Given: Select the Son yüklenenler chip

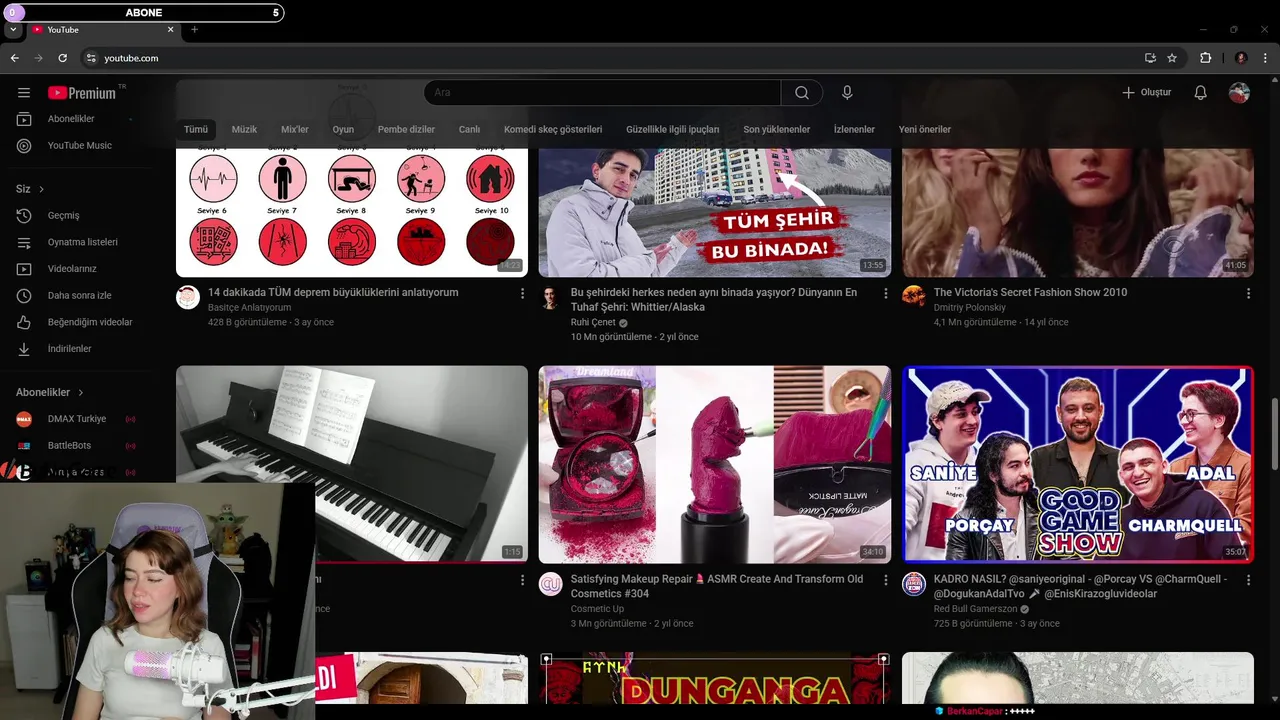Looking at the screenshot, I should click(x=776, y=130).
